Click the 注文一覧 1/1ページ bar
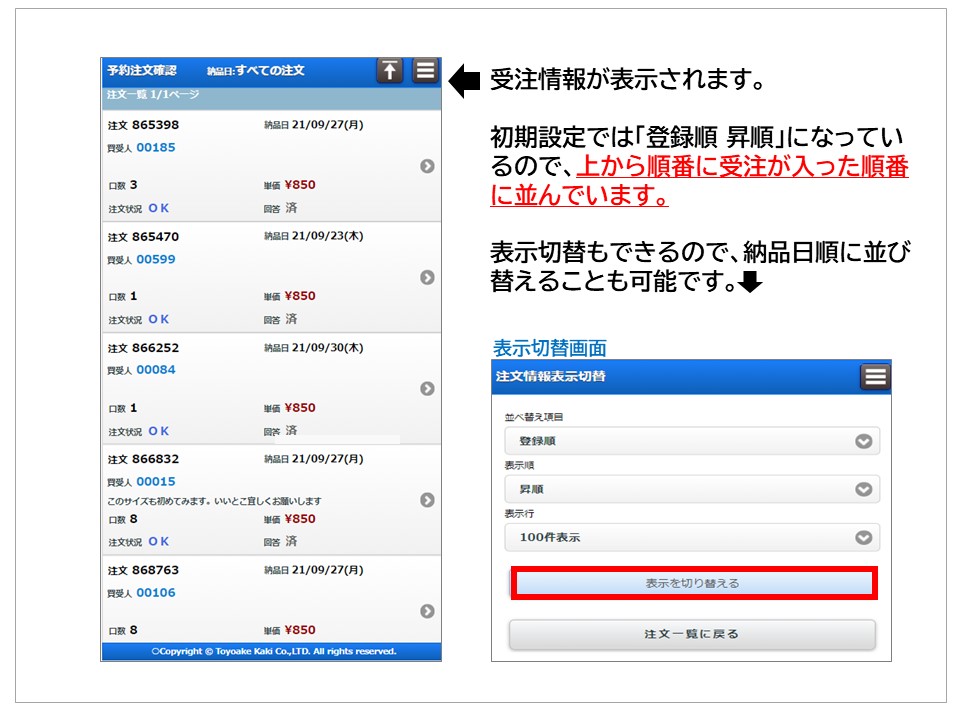 coord(270,95)
